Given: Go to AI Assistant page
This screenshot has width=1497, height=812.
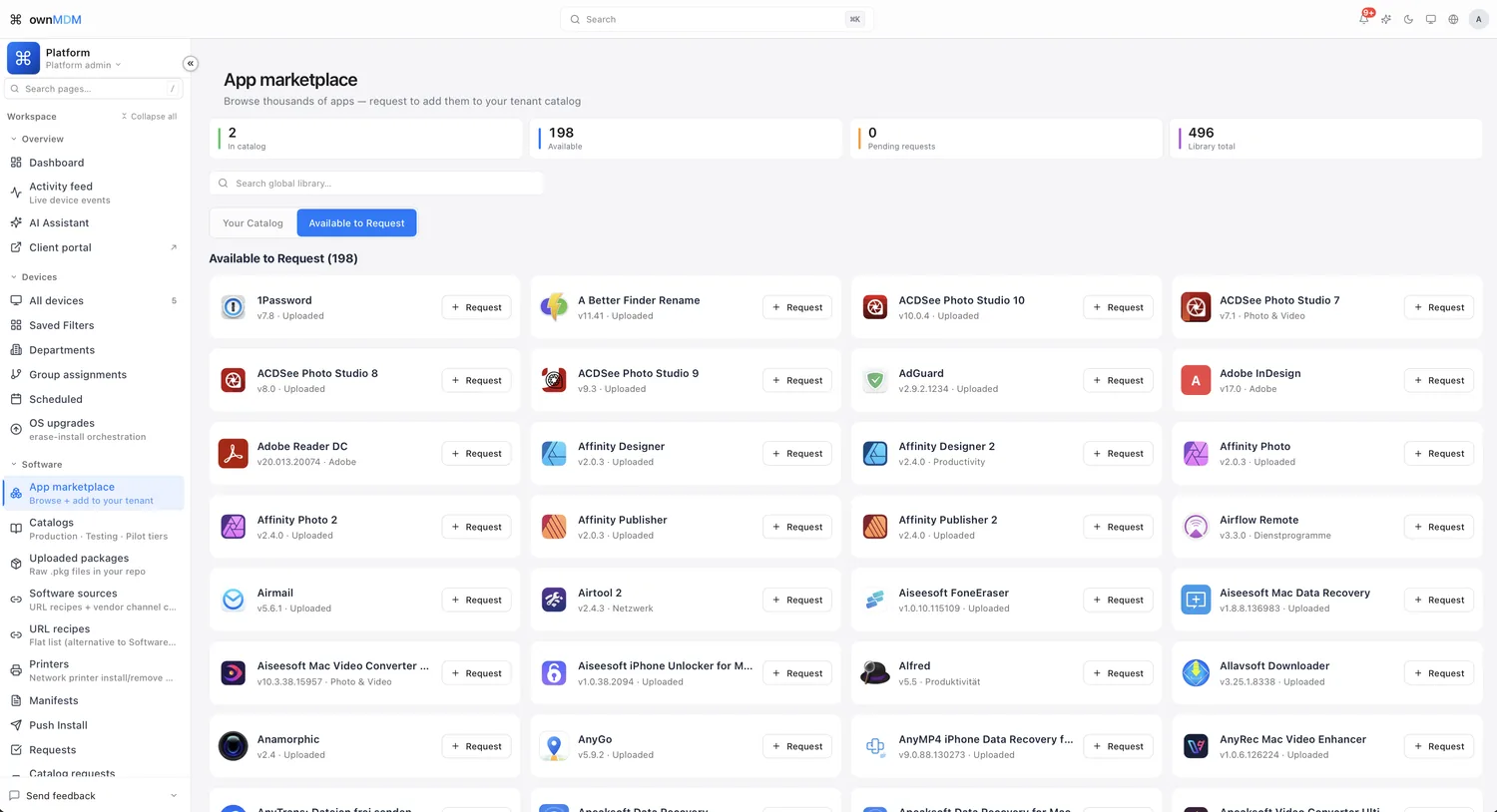Looking at the screenshot, I should point(94,223).
